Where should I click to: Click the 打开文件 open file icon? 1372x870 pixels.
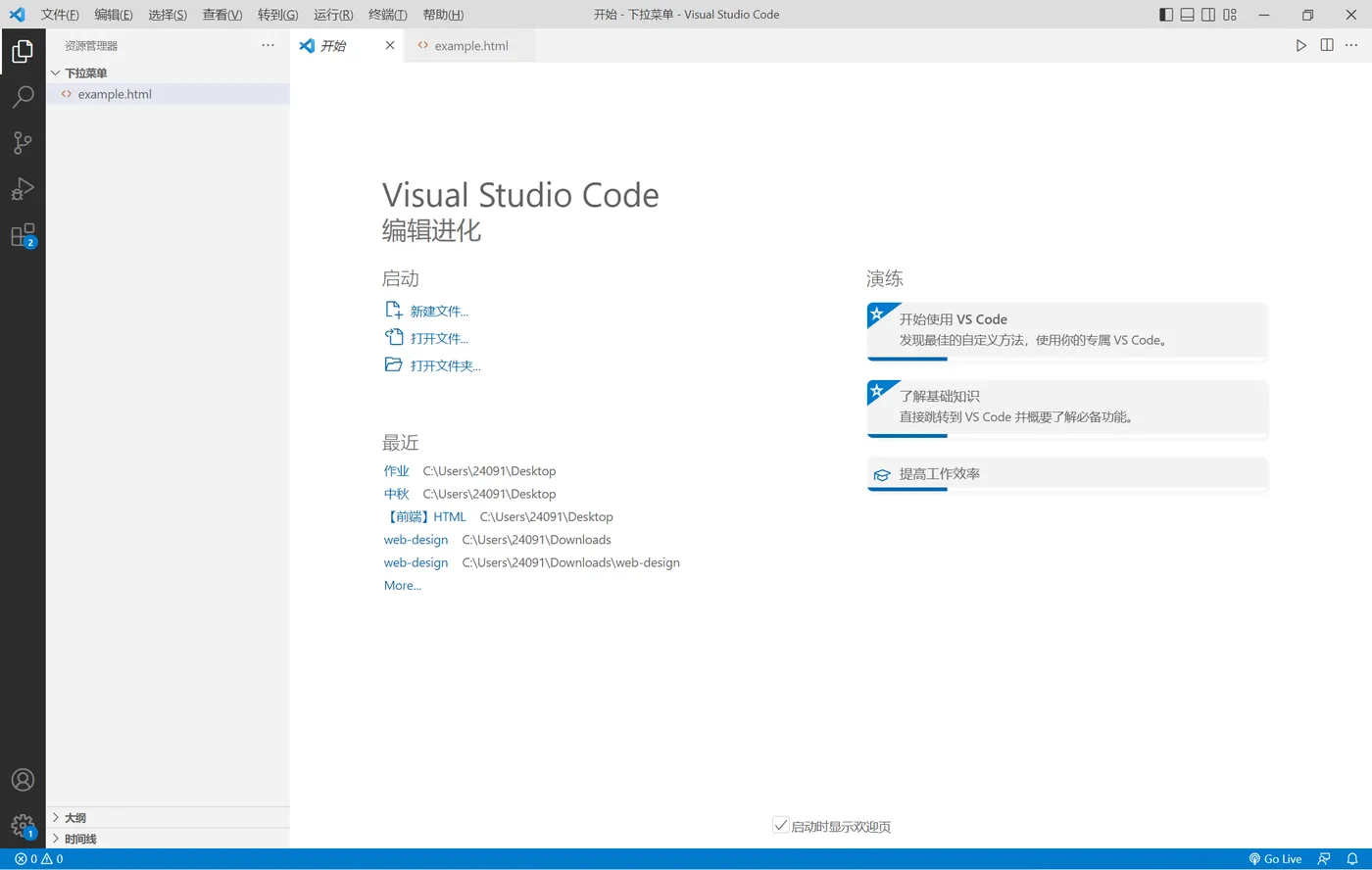pos(394,338)
